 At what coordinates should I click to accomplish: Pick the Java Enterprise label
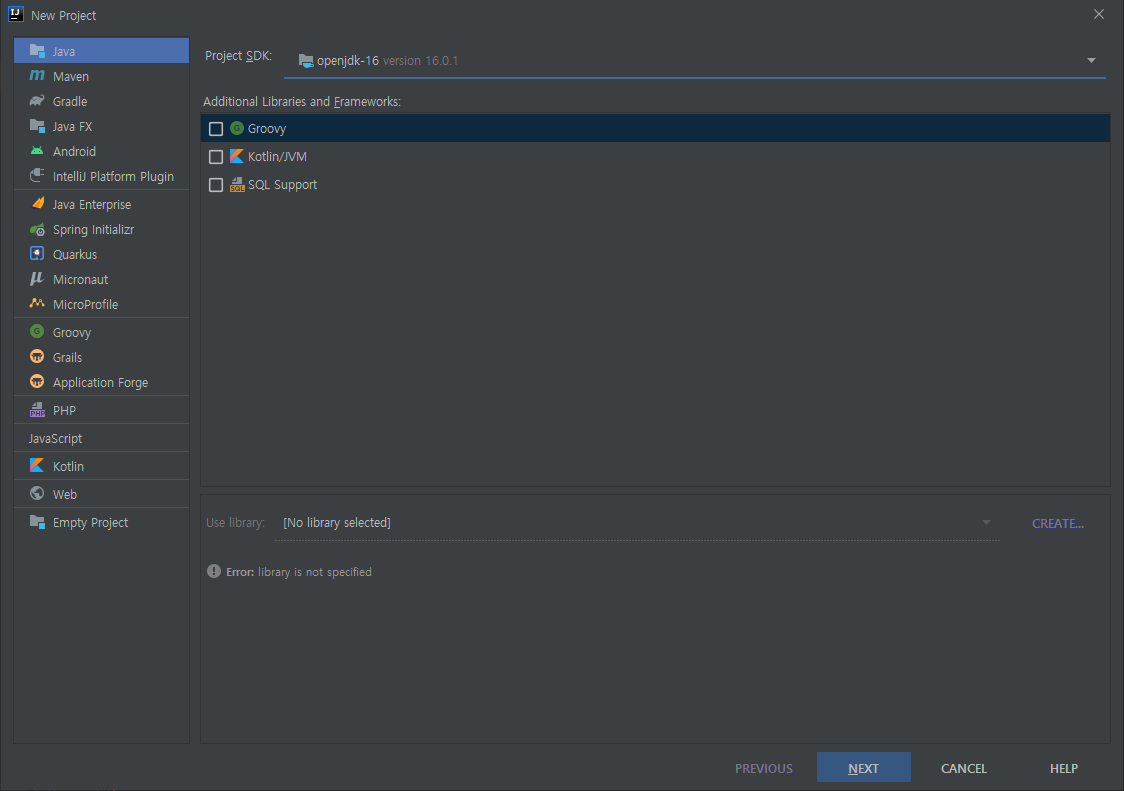tap(92, 204)
